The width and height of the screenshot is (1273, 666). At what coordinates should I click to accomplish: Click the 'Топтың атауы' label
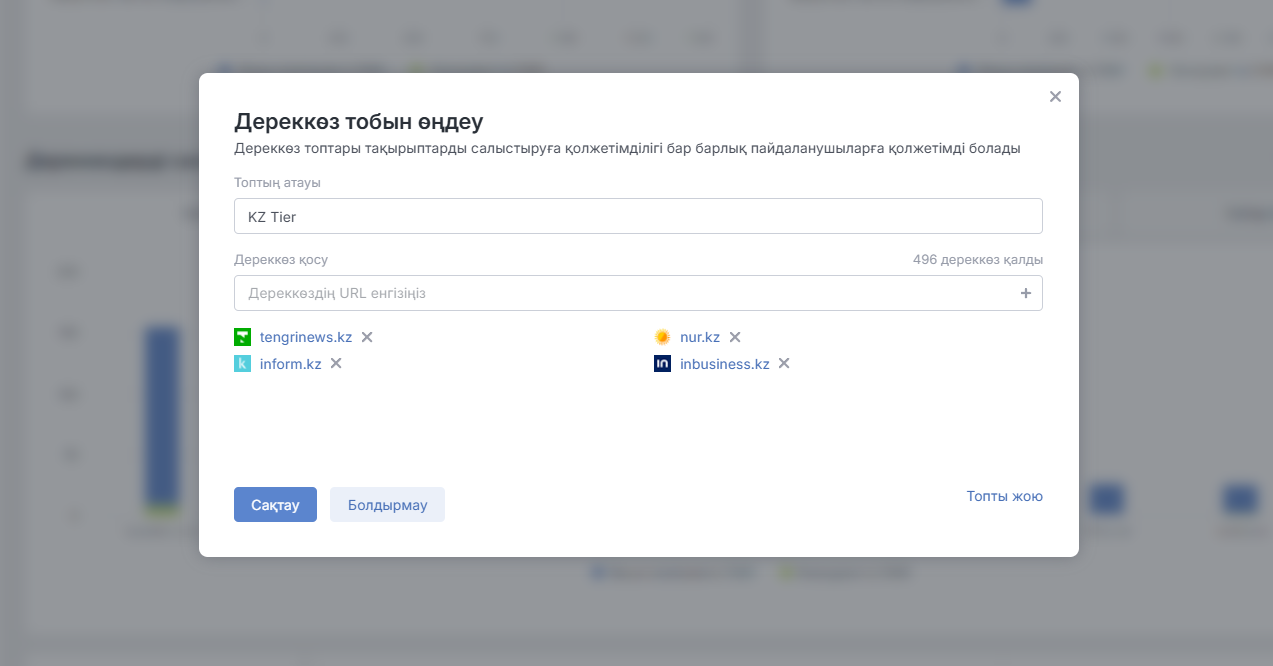[277, 182]
